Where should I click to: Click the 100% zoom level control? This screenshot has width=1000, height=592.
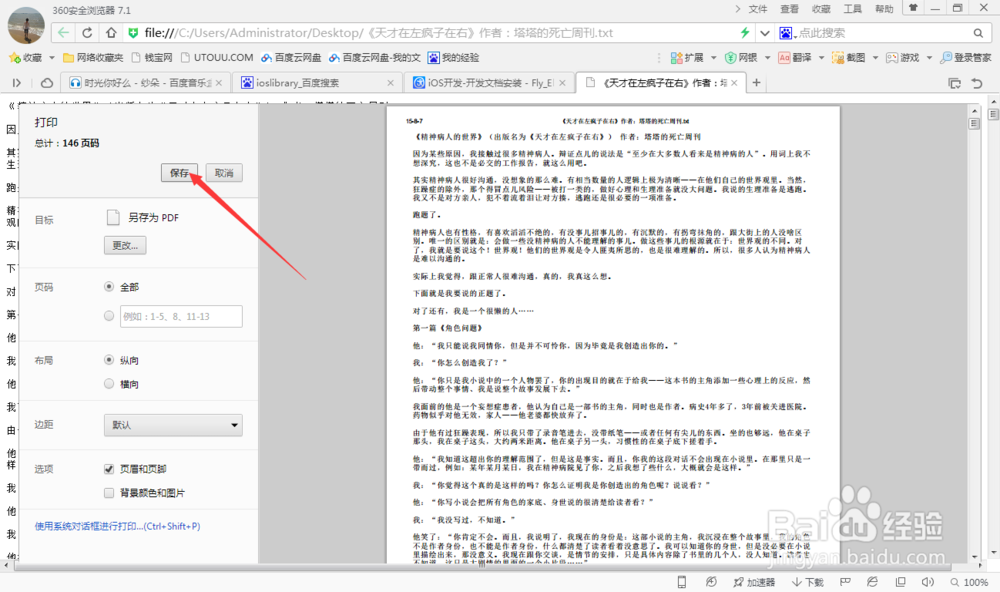click(969, 582)
